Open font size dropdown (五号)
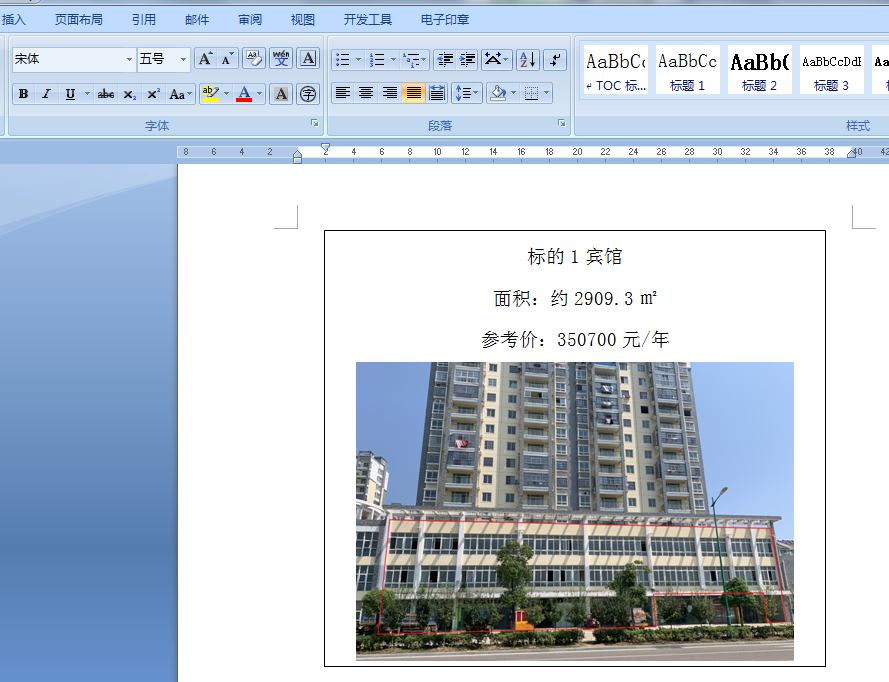 (183, 59)
